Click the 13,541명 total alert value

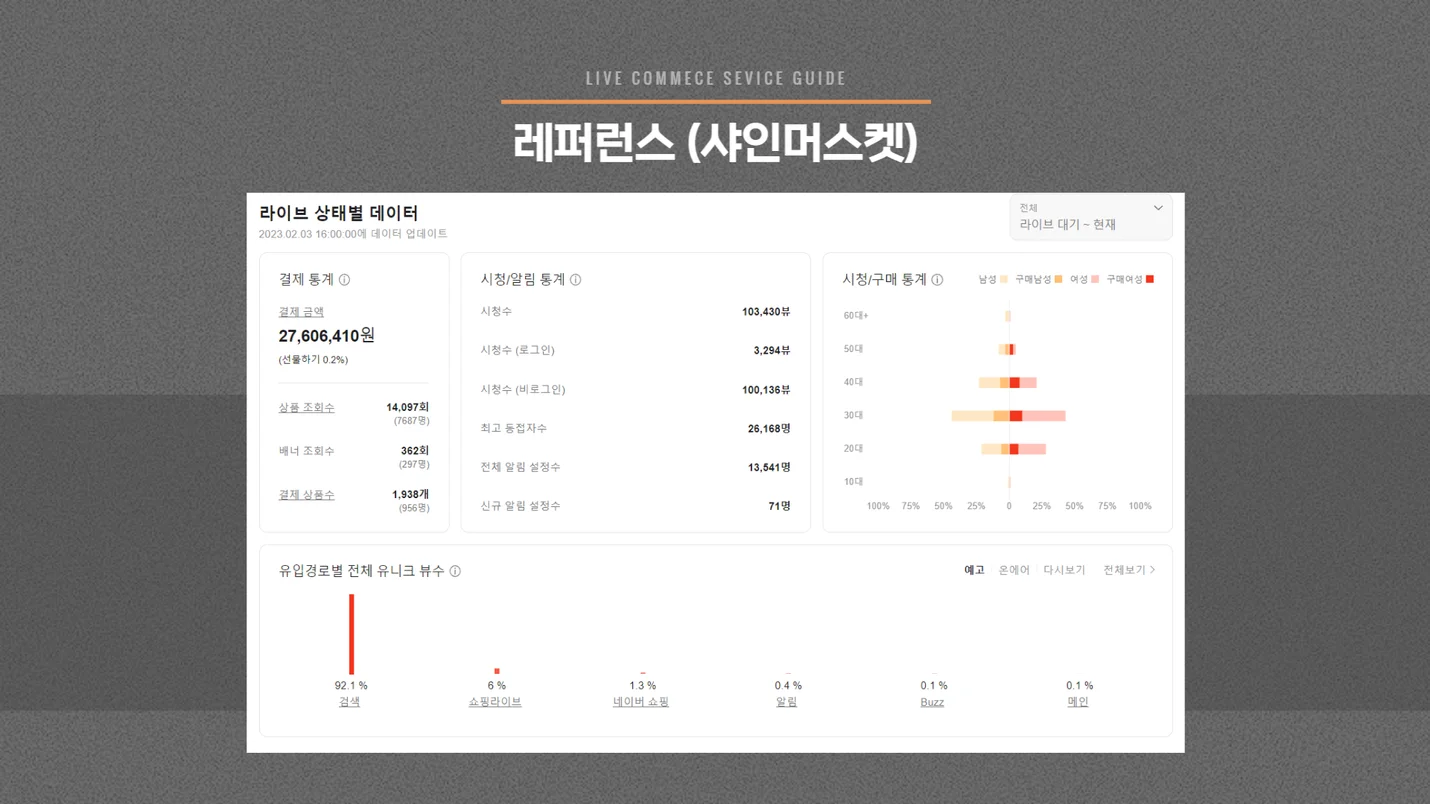coord(769,467)
